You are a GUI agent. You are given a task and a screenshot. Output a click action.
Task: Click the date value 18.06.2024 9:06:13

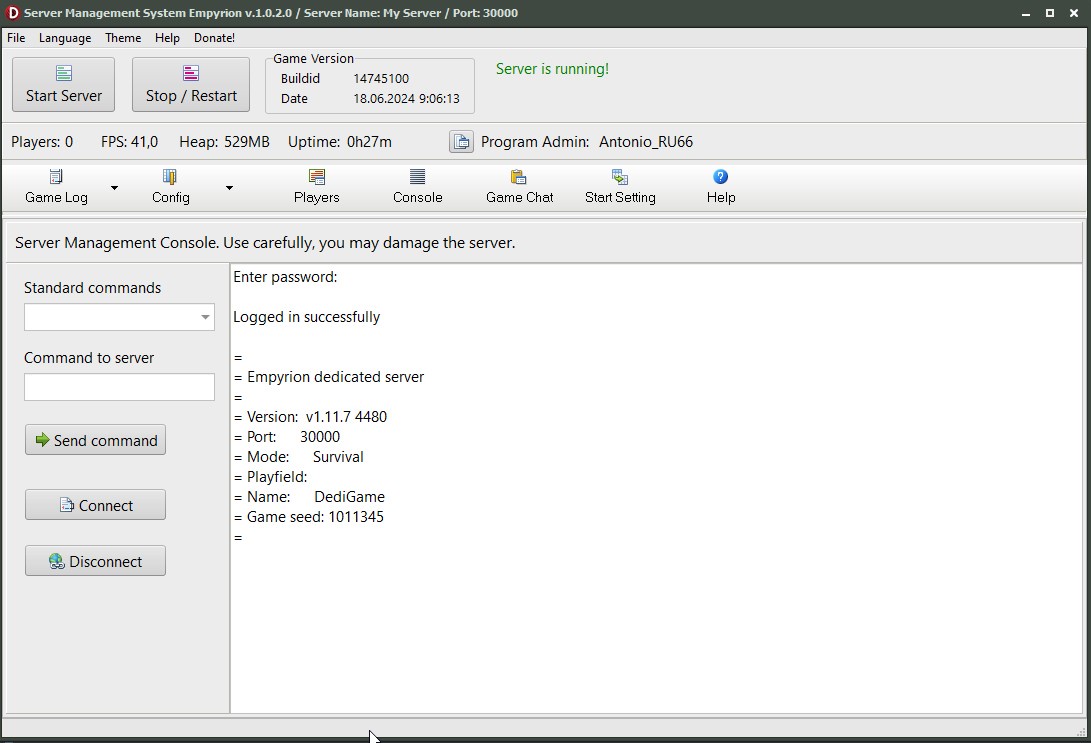(x=406, y=99)
